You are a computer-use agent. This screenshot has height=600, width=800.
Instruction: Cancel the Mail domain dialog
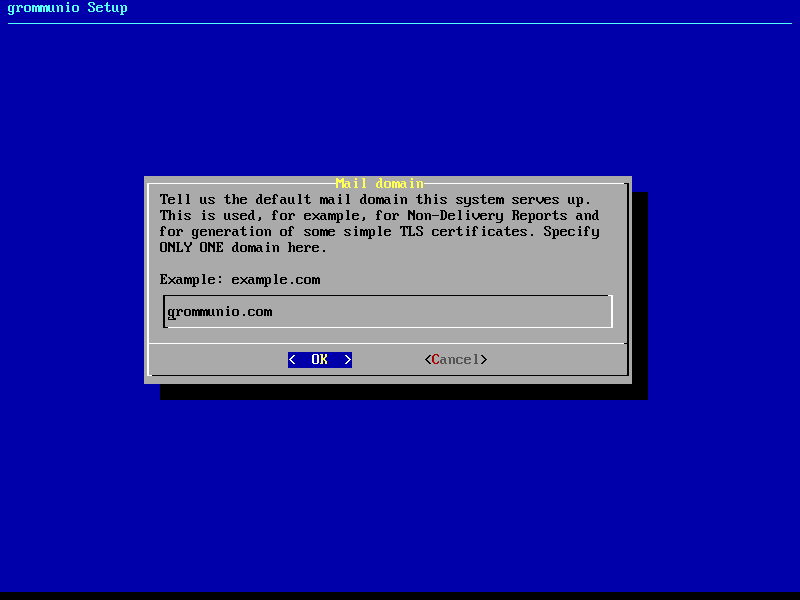[456, 360]
